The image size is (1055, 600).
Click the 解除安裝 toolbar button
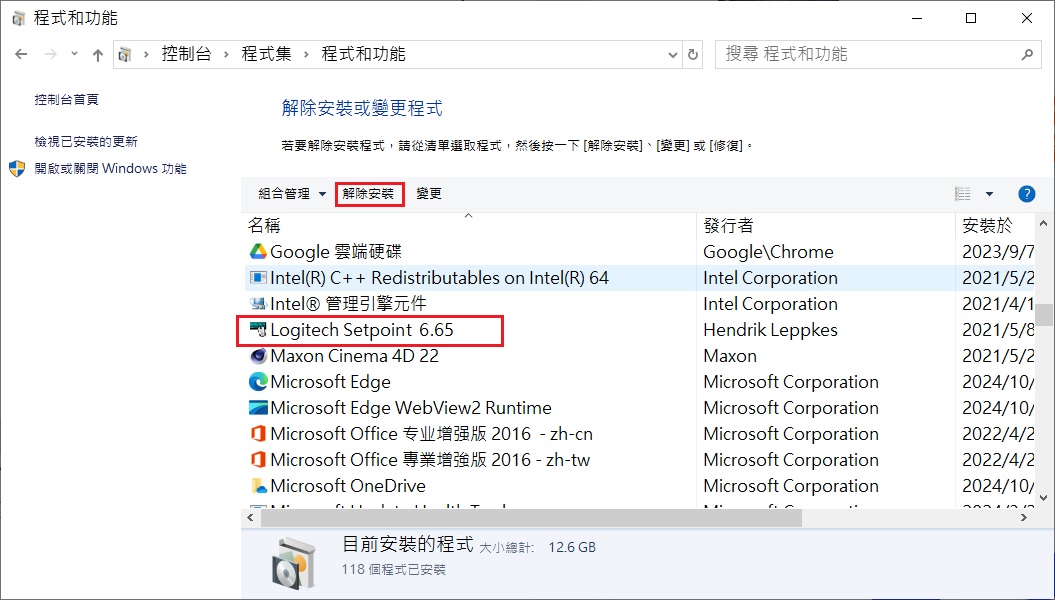(369, 194)
